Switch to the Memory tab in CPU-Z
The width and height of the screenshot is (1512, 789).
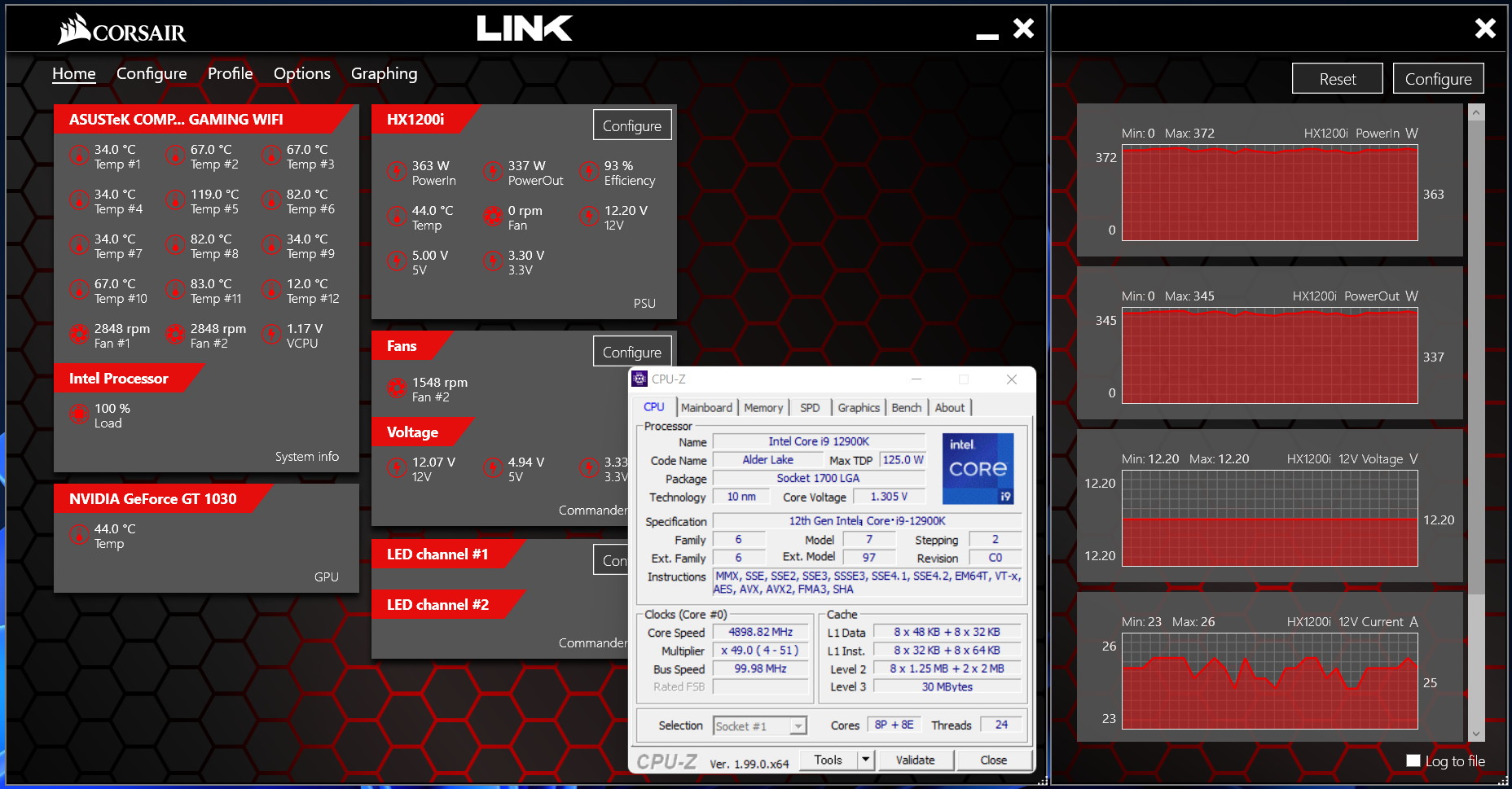pyautogui.click(x=763, y=407)
